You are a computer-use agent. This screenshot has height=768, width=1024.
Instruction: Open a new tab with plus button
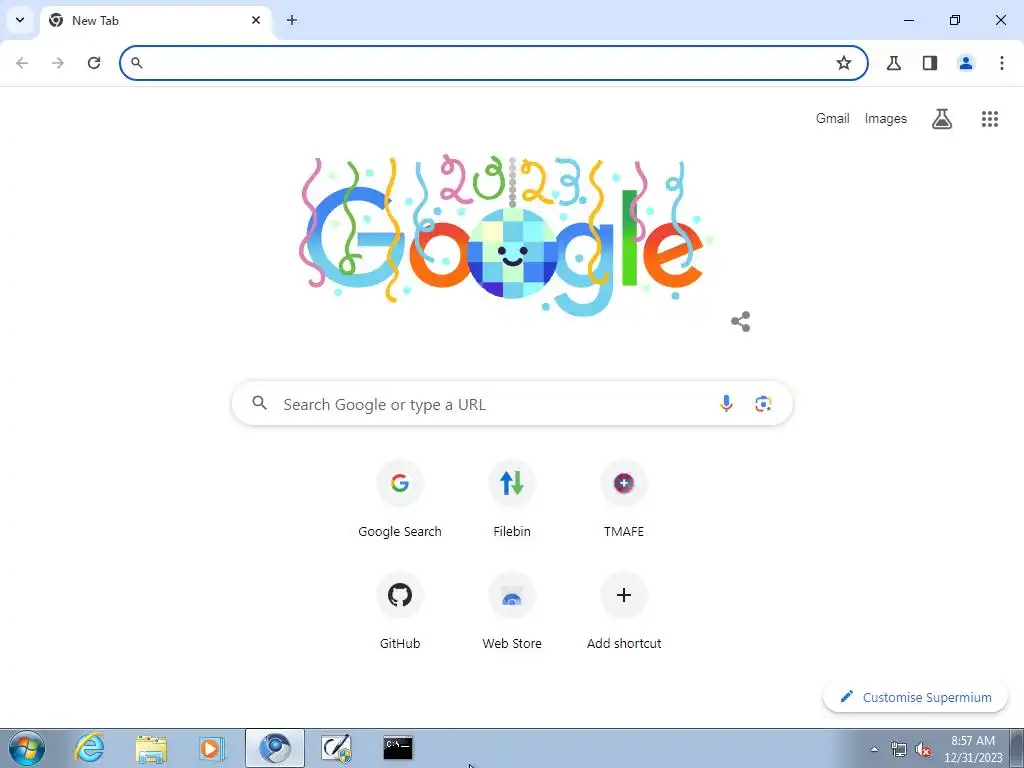(x=292, y=20)
